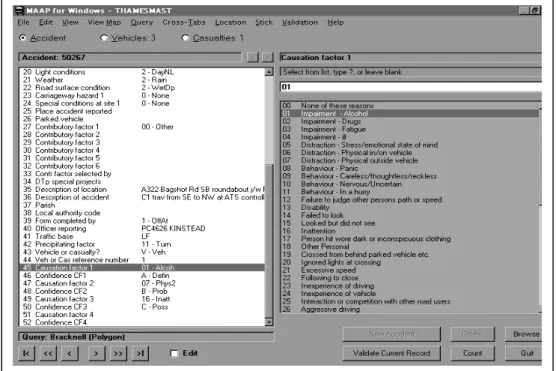Jump back several records button
This screenshot has width=556, height=371.
click(48, 353)
